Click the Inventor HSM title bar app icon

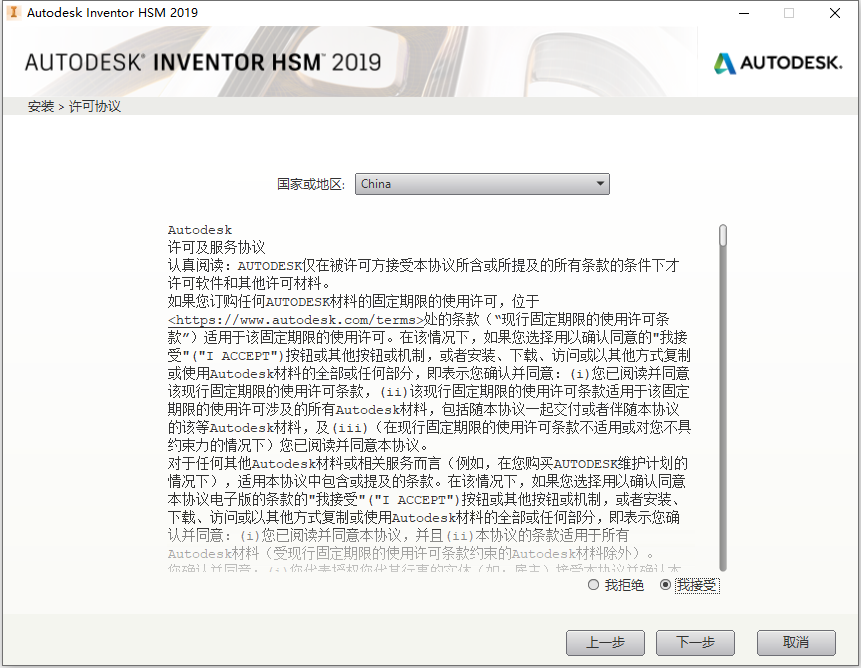click(14, 12)
